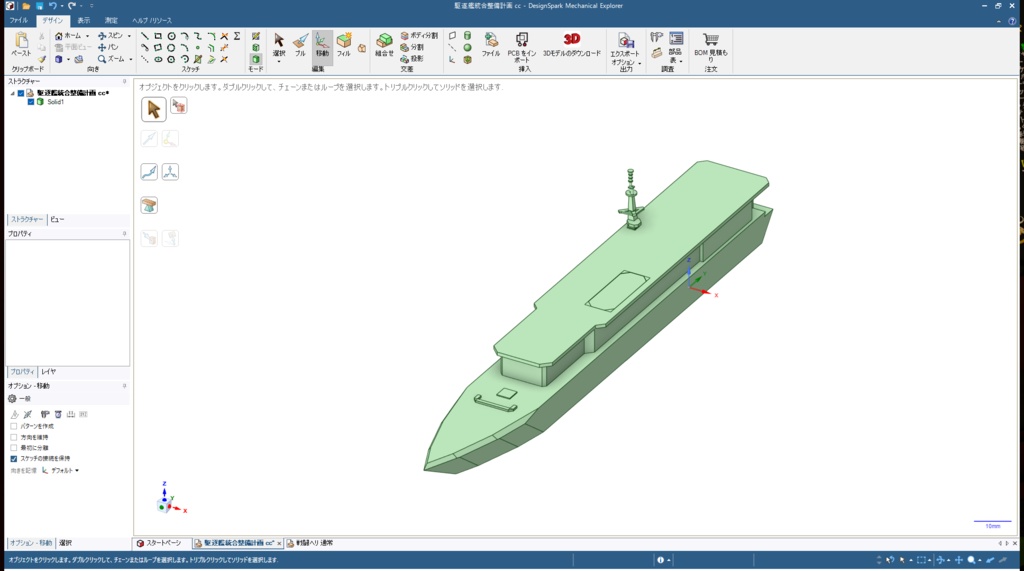Select the 投影 (Project) tool
The height and width of the screenshot is (571, 1024).
tap(412, 59)
